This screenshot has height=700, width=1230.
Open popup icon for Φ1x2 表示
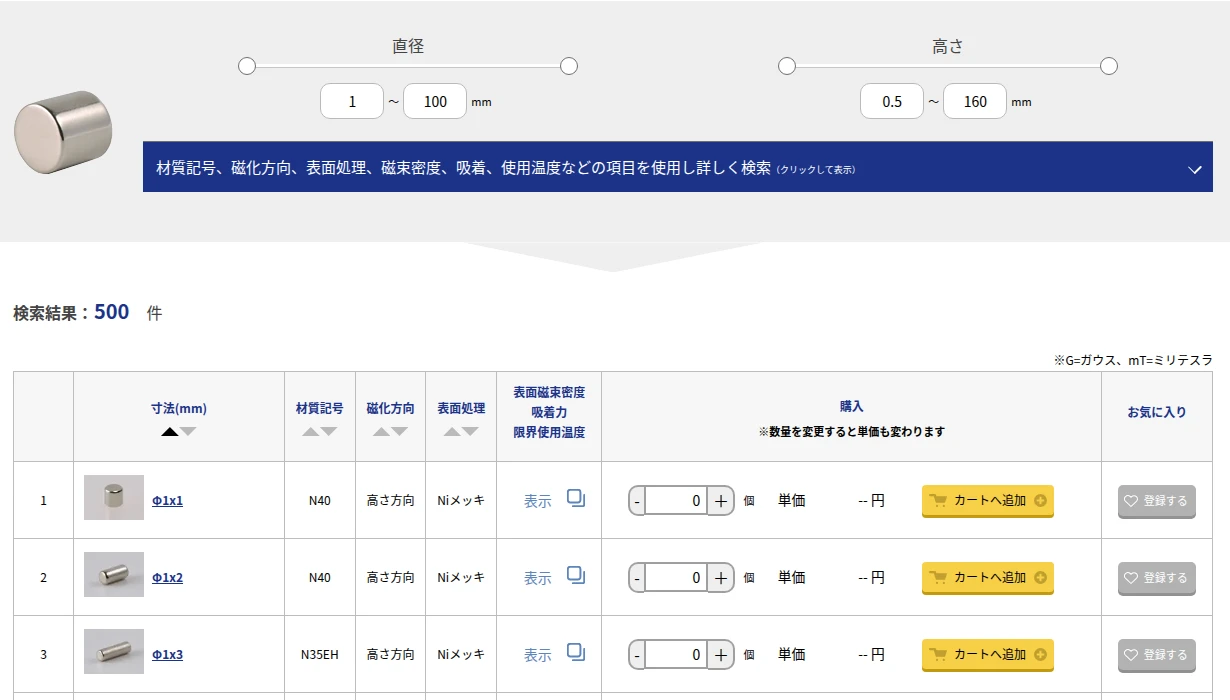tap(576, 575)
